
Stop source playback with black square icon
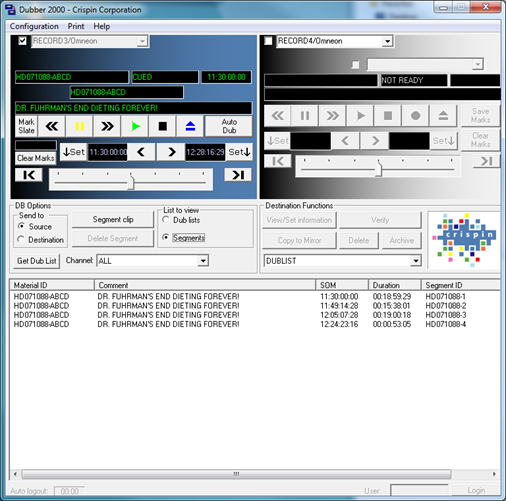tap(162, 126)
